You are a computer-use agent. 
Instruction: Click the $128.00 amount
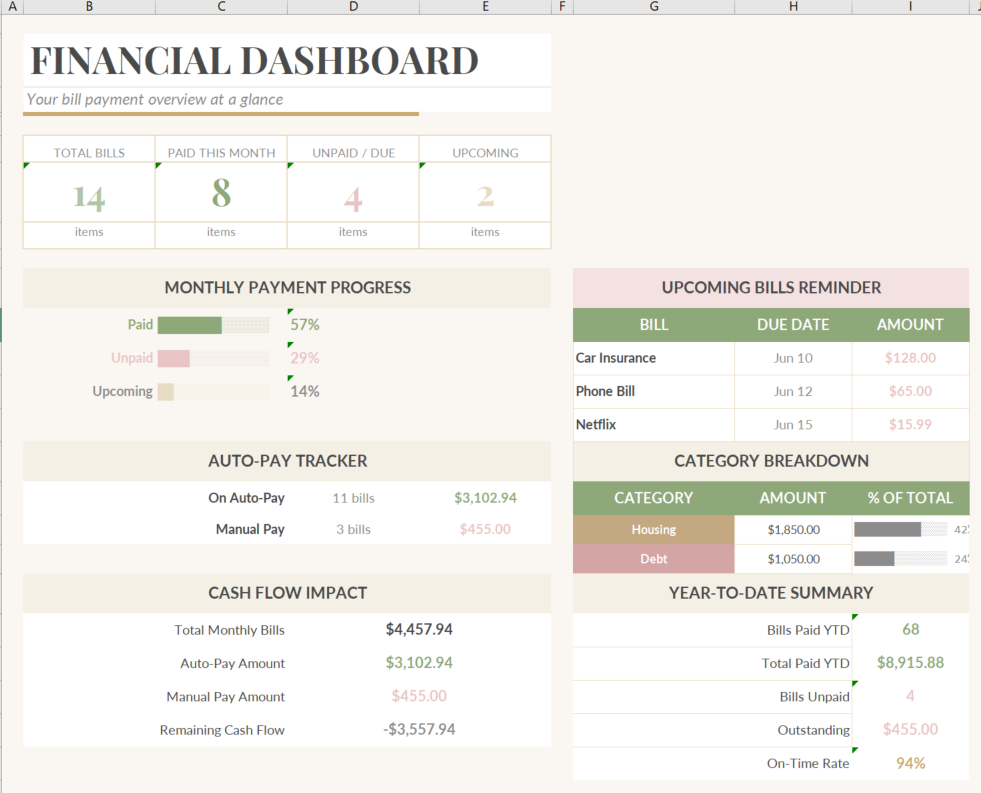point(910,358)
